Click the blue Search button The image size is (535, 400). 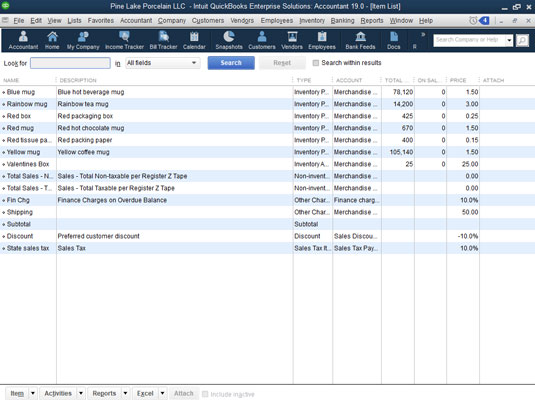(231, 63)
